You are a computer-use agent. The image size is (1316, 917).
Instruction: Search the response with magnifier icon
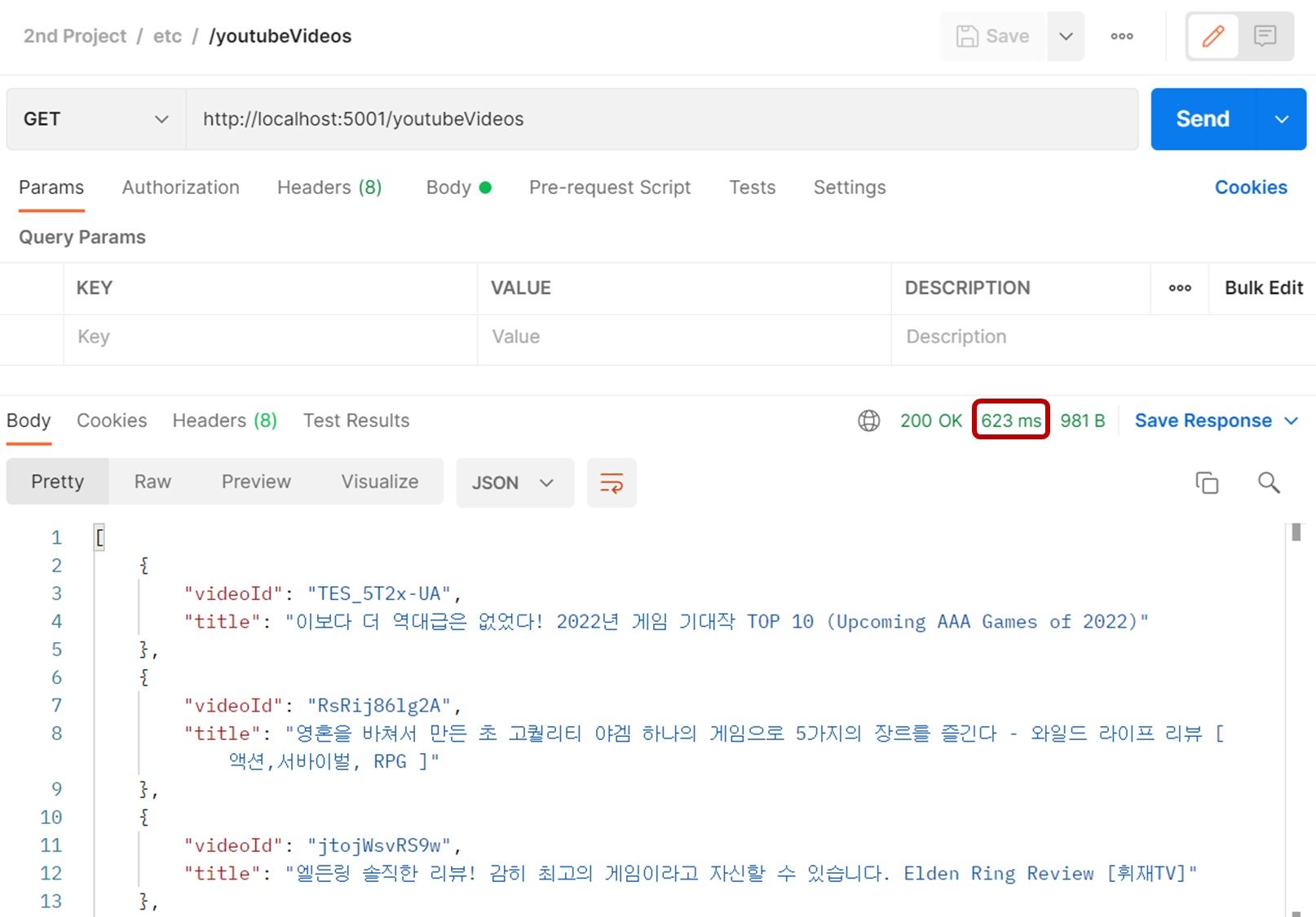pos(1269,483)
